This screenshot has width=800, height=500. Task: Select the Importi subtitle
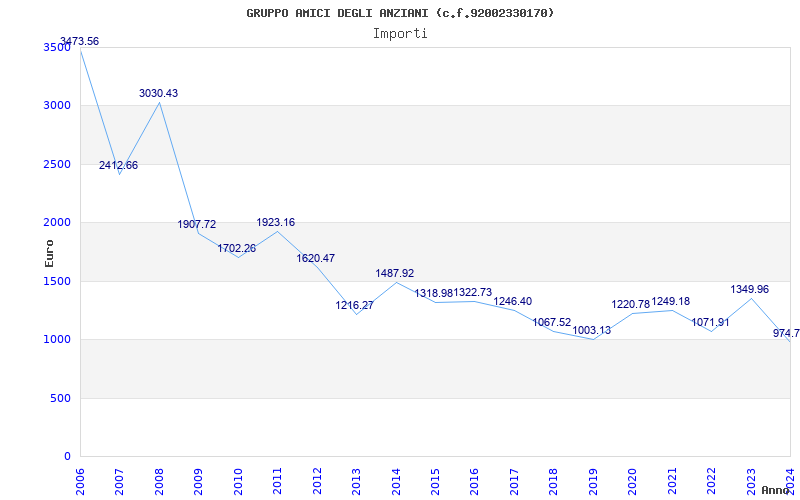coord(400,34)
